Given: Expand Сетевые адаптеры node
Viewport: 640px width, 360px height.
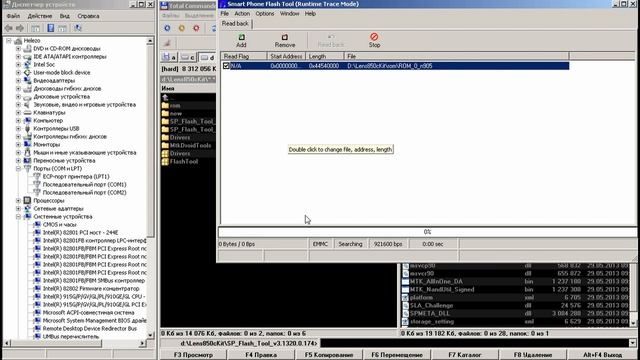Looking at the screenshot, I should pos(18,209).
